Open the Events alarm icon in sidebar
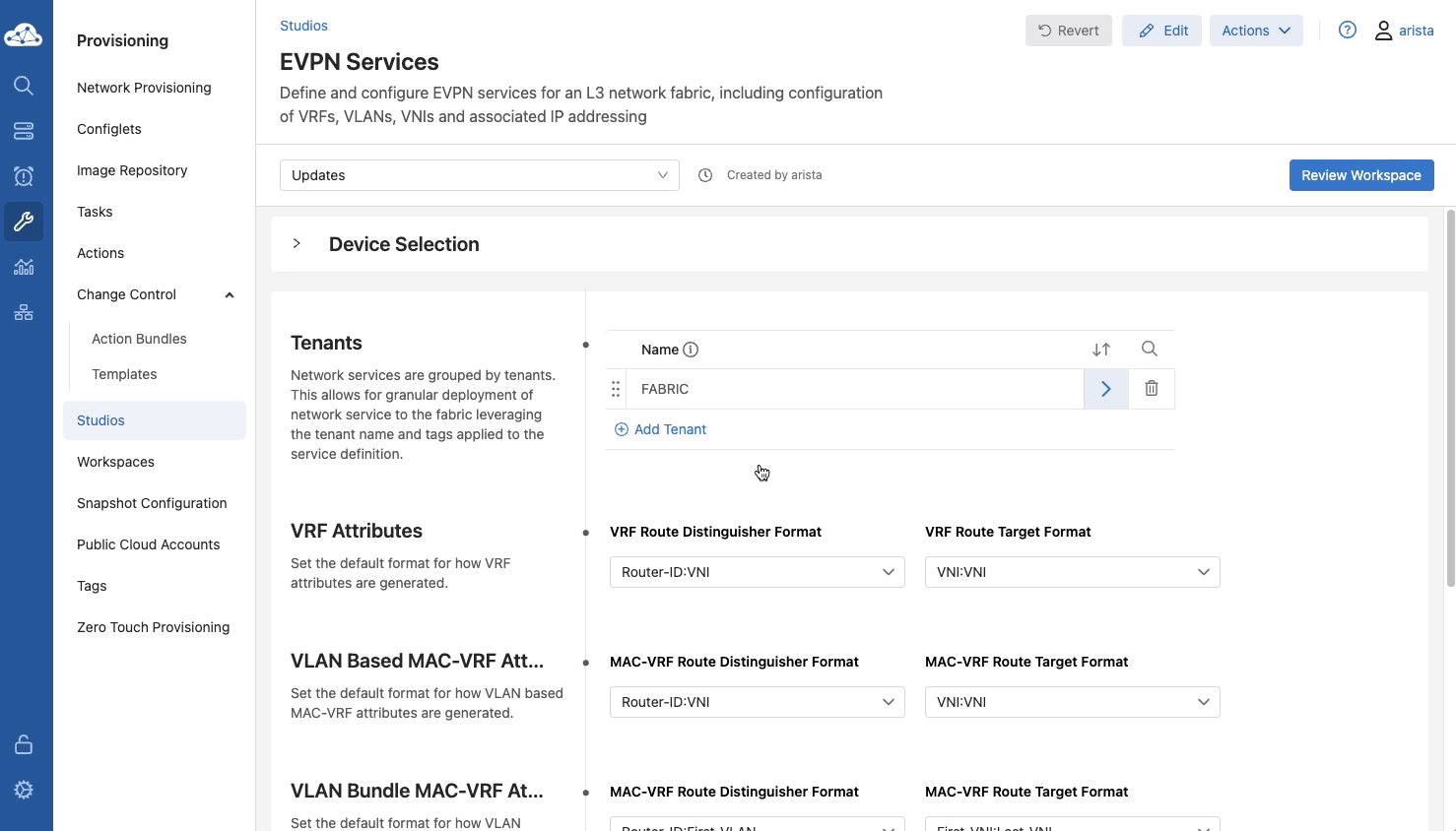Image resolution: width=1456 pixels, height=831 pixels. [24, 176]
